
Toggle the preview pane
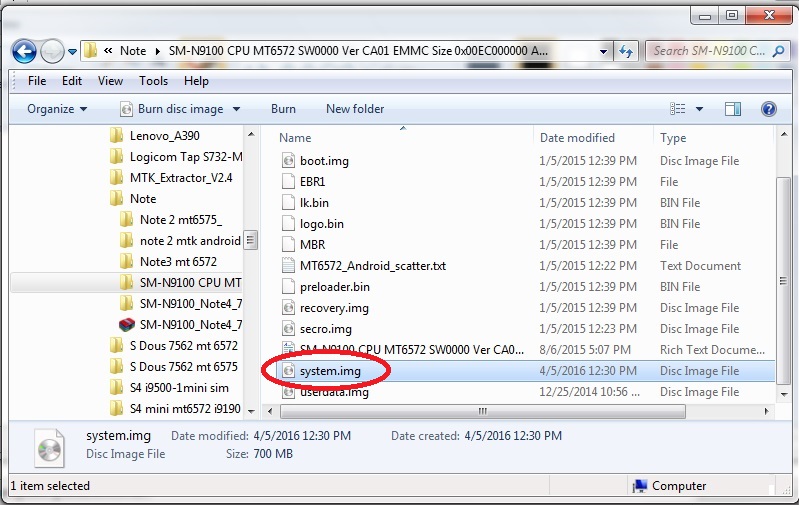pyautogui.click(x=733, y=109)
